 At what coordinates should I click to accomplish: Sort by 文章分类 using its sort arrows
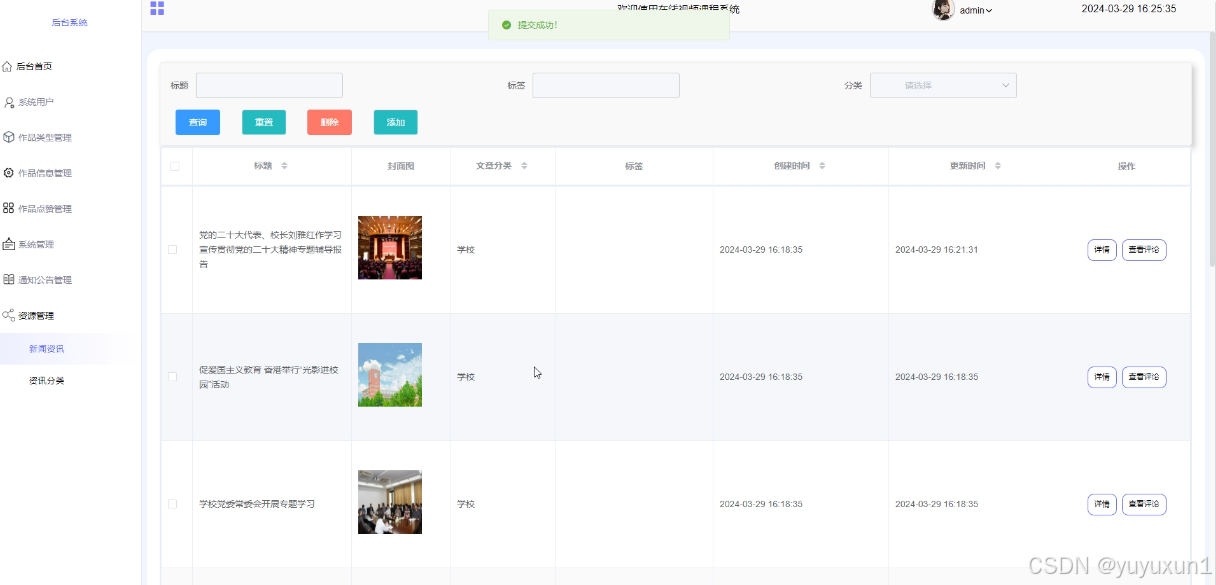[x=524, y=166]
